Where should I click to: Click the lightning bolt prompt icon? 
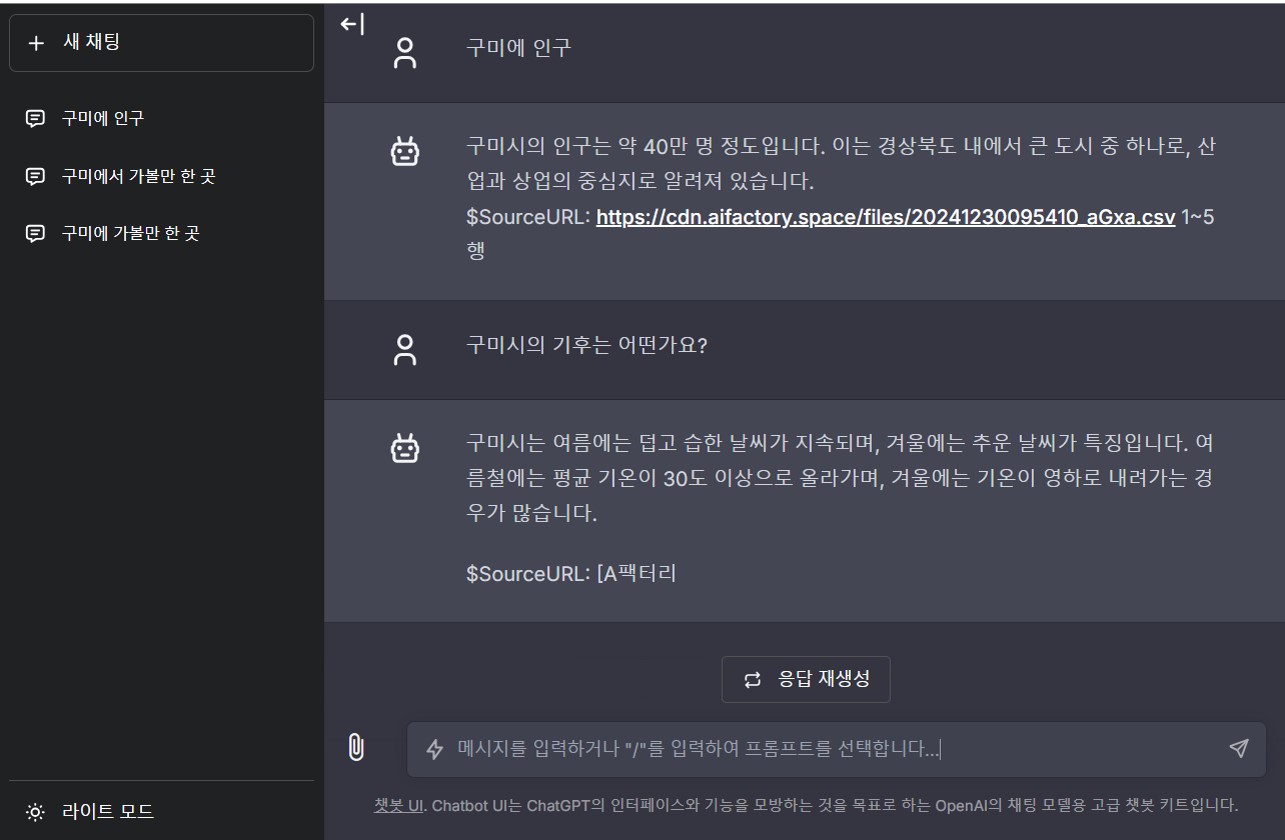click(x=435, y=749)
